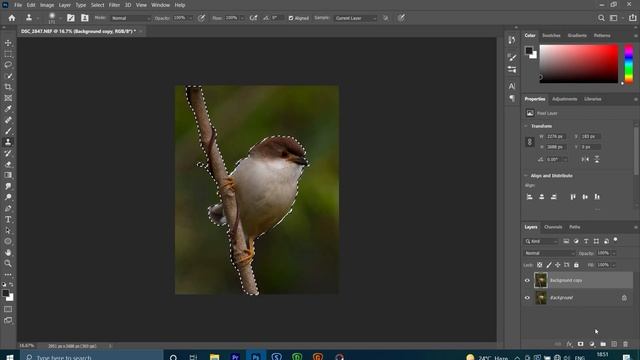The height and width of the screenshot is (360, 640).
Task: Collapse the Transform section
Action: 526,126
